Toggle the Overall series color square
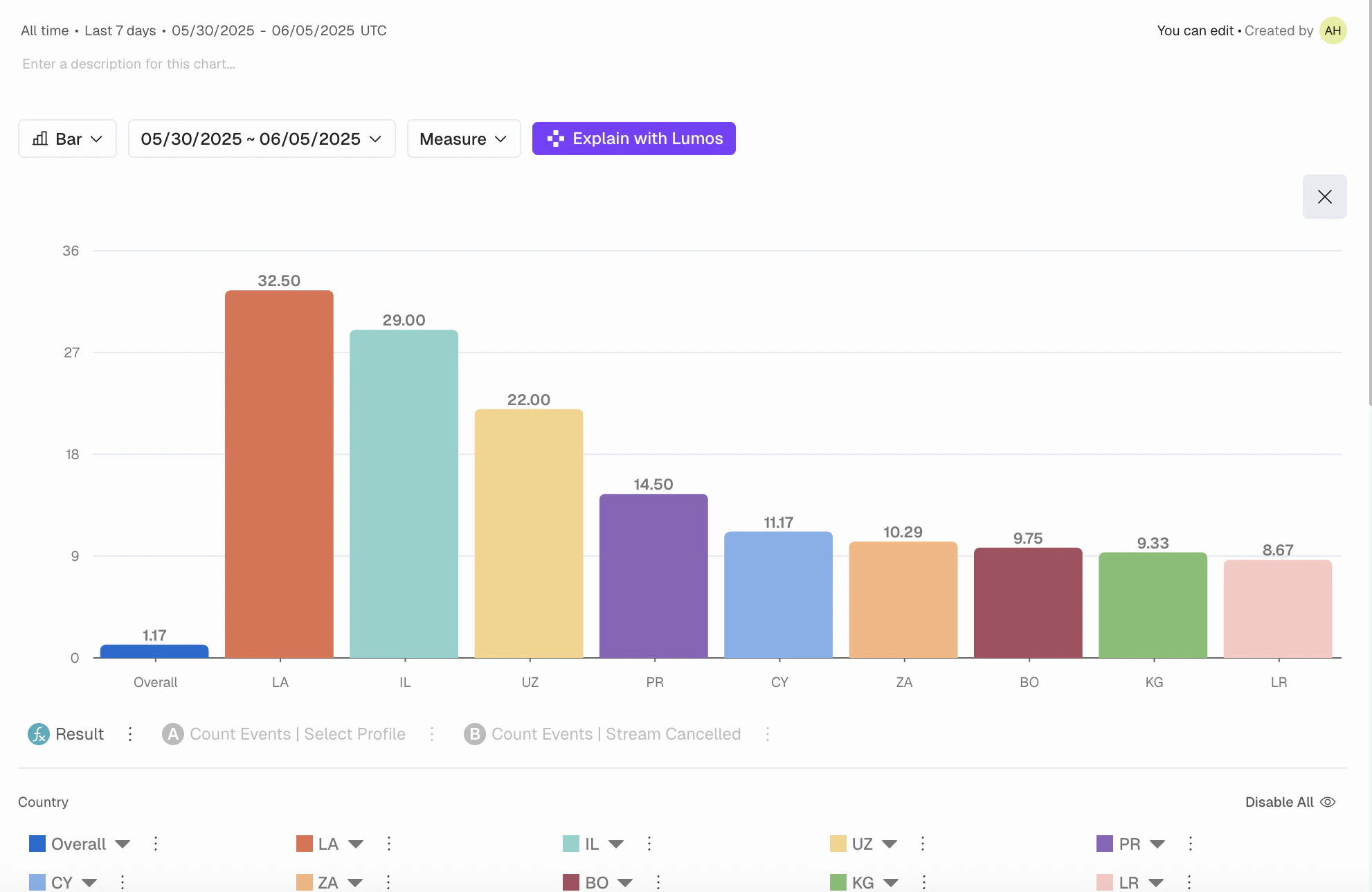The height and width of the screenshot is (892, 1372). [x=37, y=844]
